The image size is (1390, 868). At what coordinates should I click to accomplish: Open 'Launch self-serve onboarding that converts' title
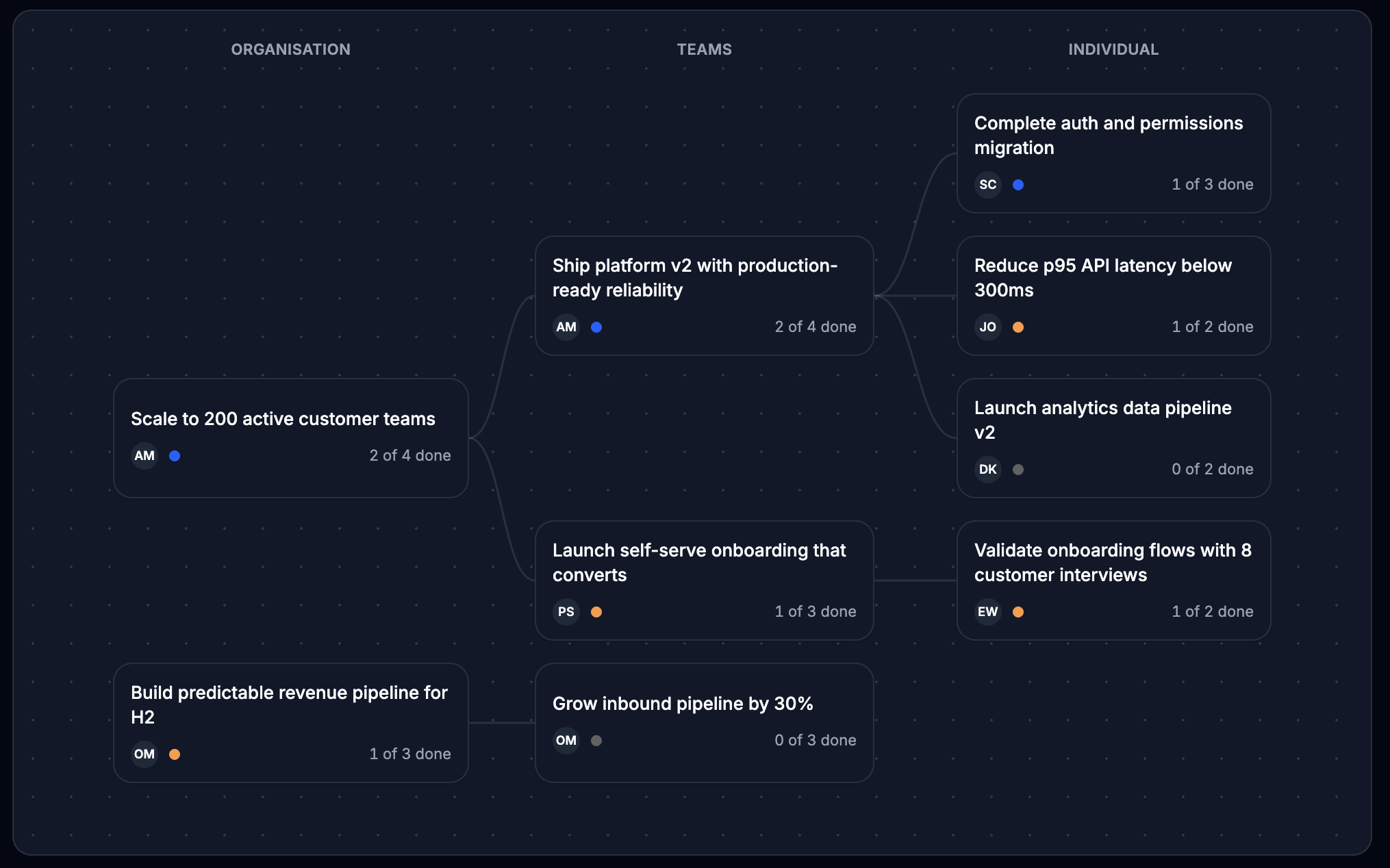699,563
